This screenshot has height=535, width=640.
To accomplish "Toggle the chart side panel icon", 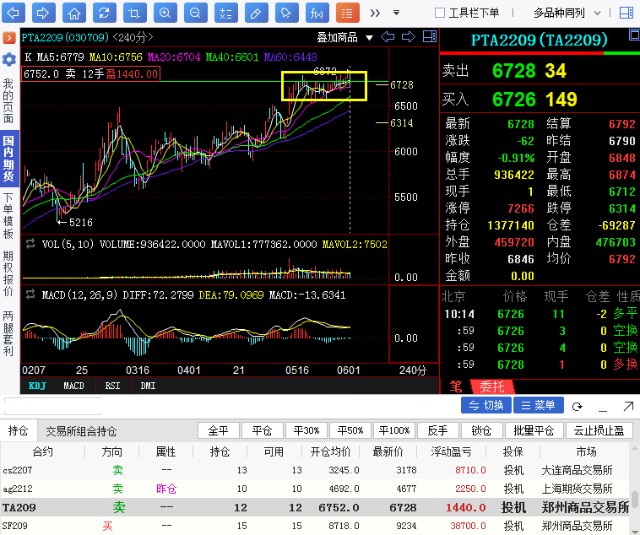I will [429, 37].
